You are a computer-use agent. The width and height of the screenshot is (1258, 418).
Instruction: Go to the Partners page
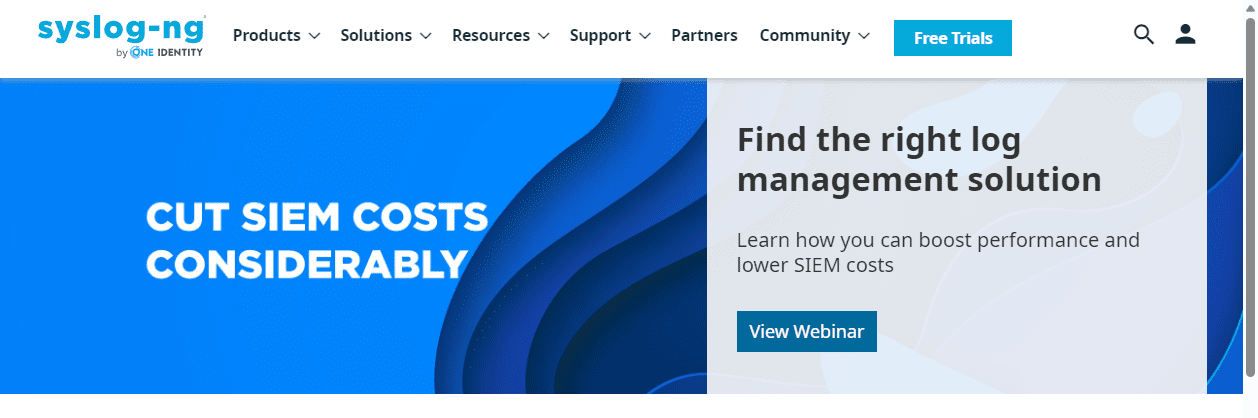[704, 36]
